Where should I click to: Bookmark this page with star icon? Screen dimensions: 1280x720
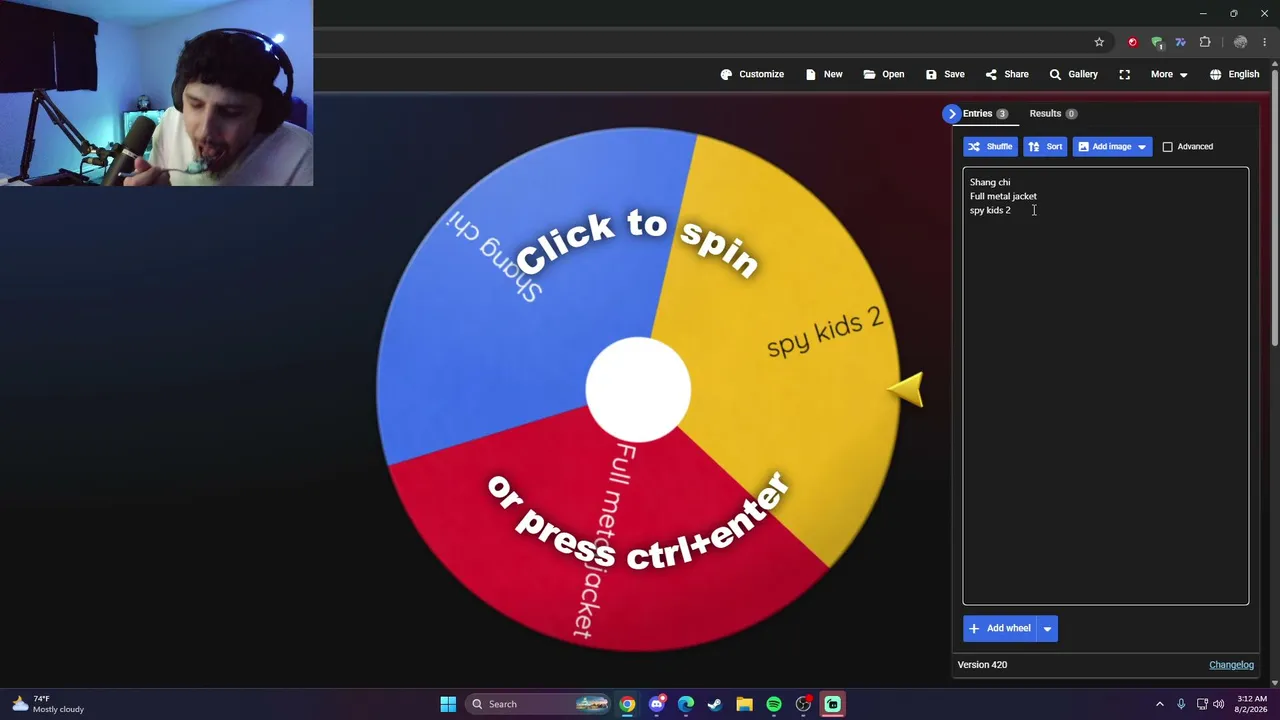click(1099, 42)
